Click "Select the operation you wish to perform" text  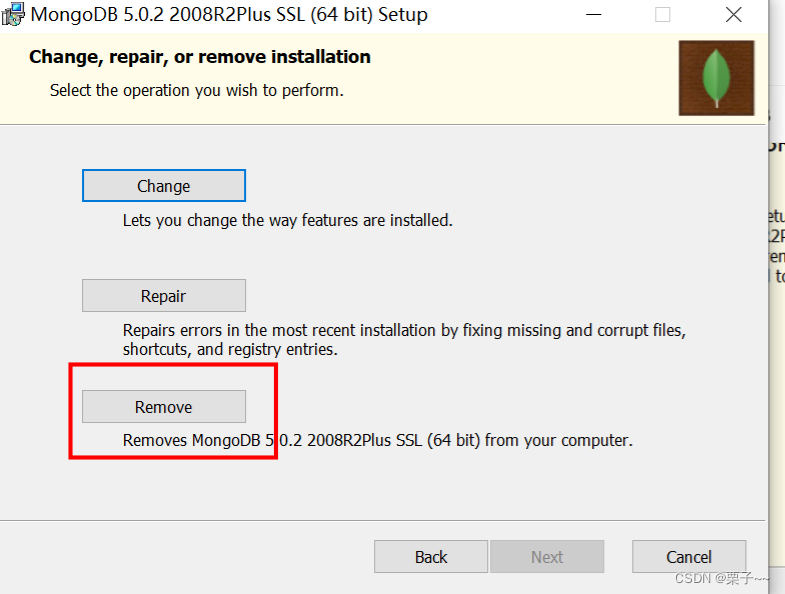coord(197,90)
